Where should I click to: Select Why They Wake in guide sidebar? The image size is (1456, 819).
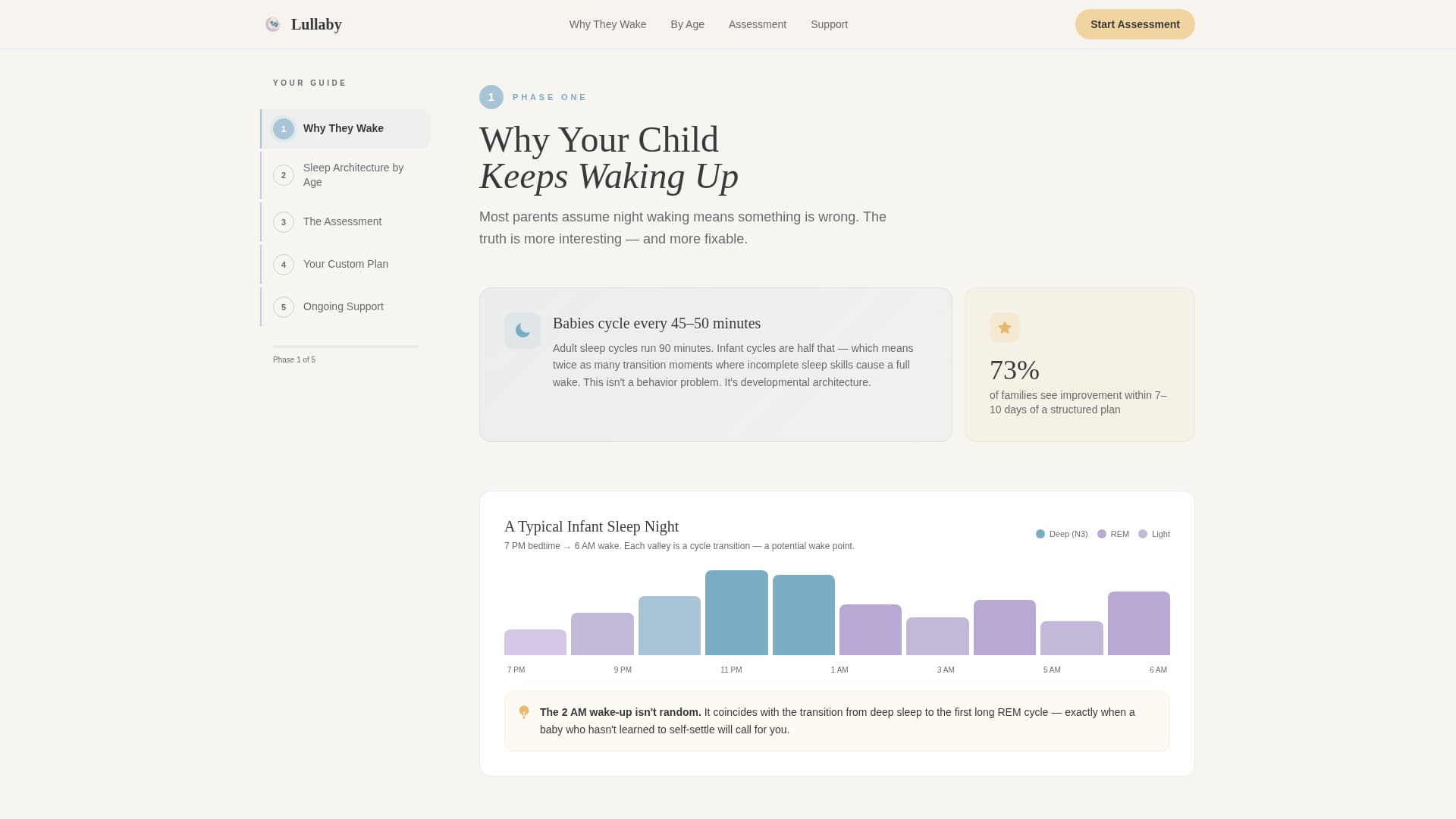(x=346, y=129)
